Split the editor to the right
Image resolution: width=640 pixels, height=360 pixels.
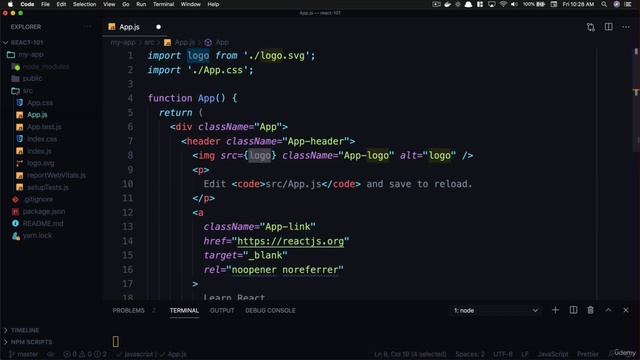(x=609, y=27)
